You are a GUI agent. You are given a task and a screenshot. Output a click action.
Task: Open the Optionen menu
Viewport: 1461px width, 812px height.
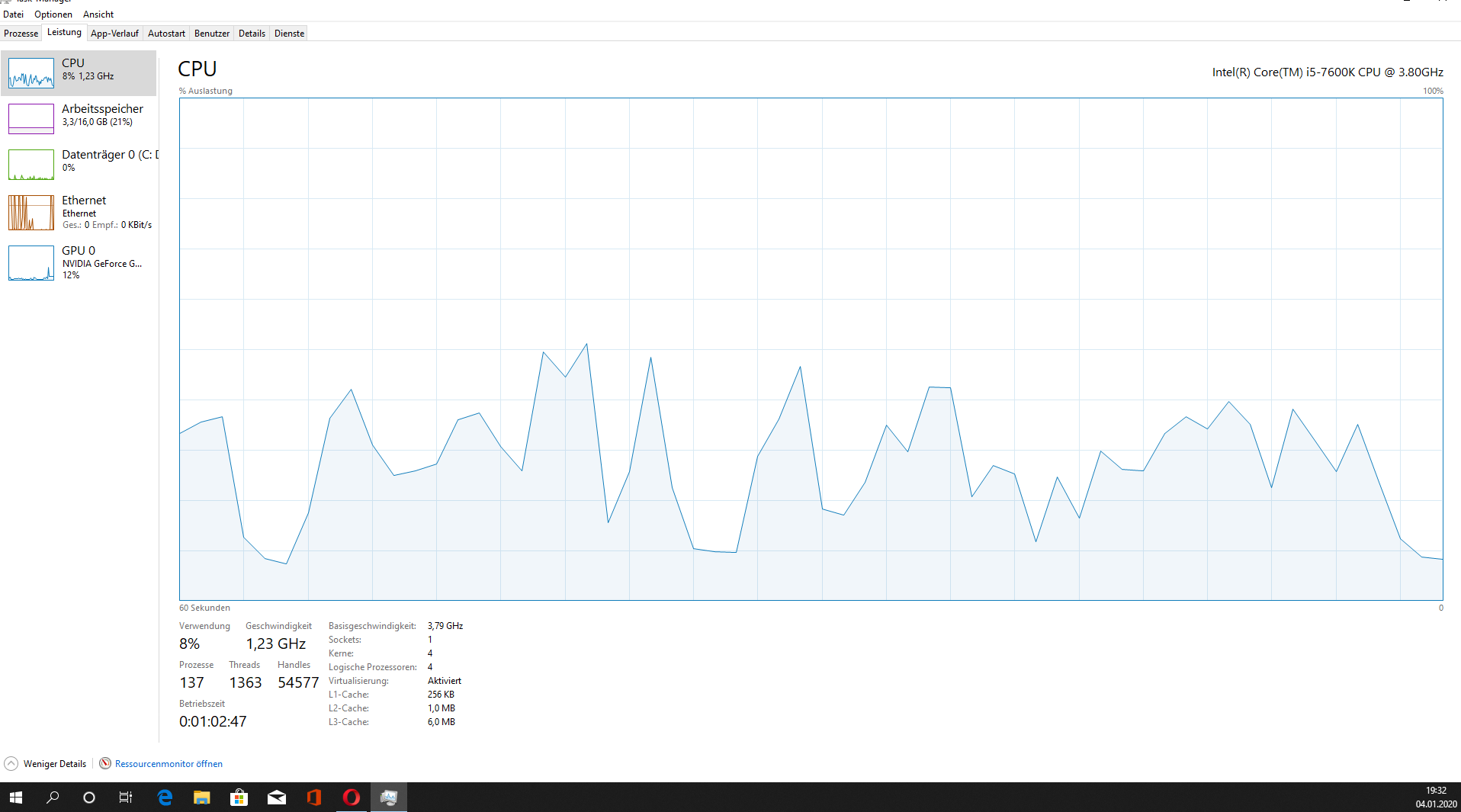53,14
